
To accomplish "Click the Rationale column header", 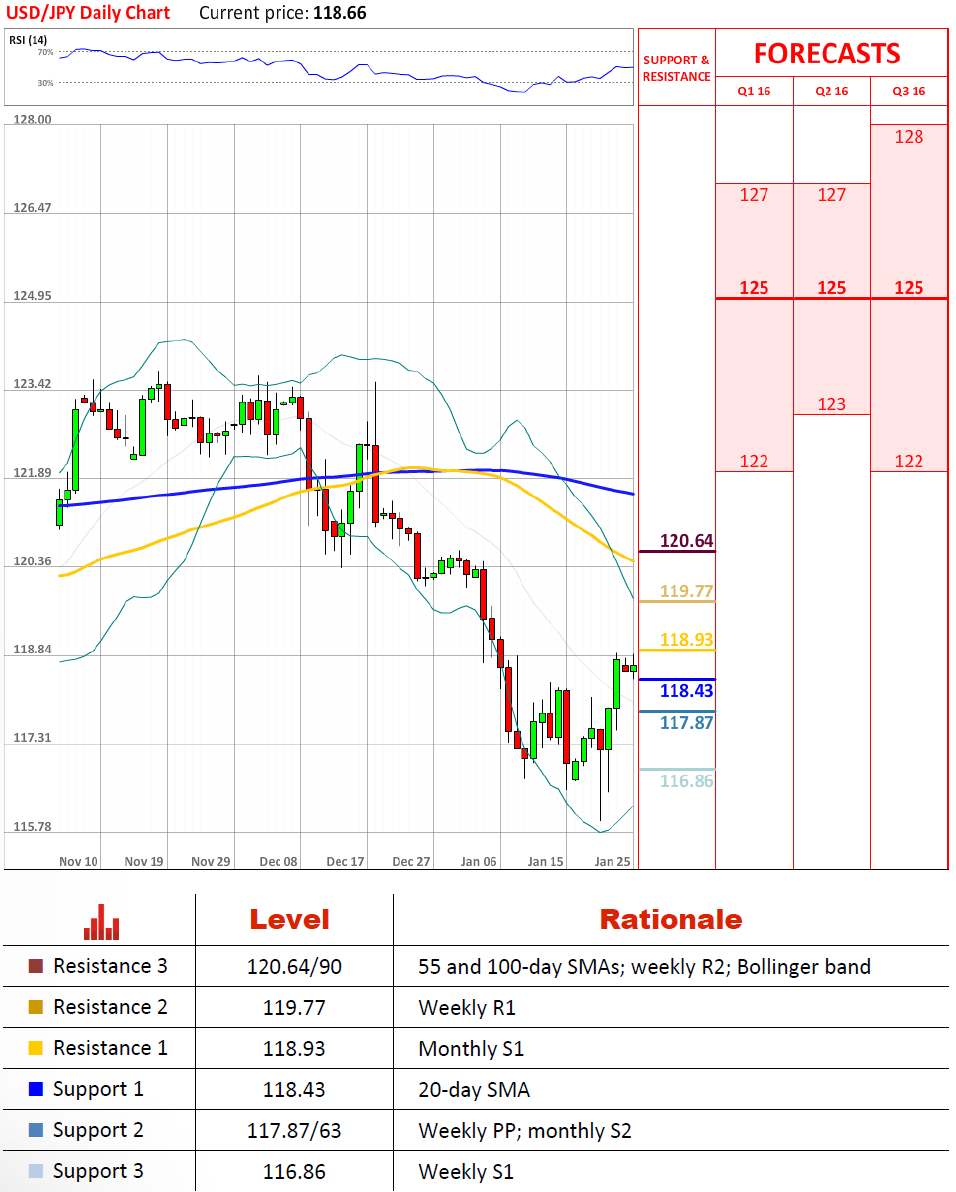I will pyautogui.click(x=671, y=920).
